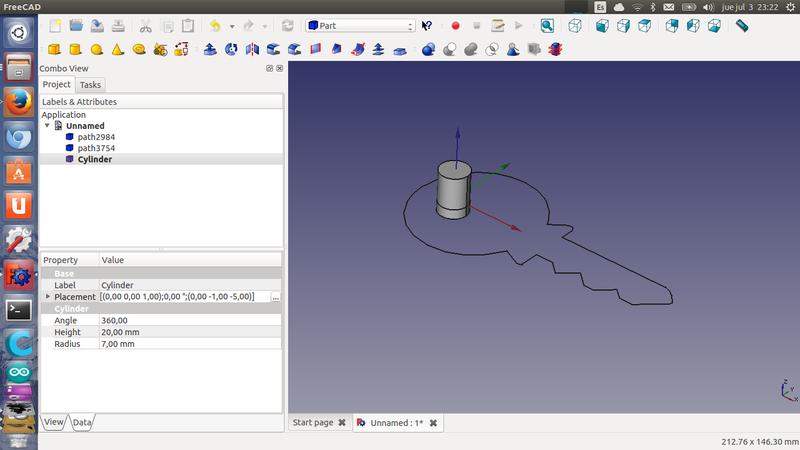Click the Fit All zoom icon
This screenshot has width=800, height=450.
547,25
